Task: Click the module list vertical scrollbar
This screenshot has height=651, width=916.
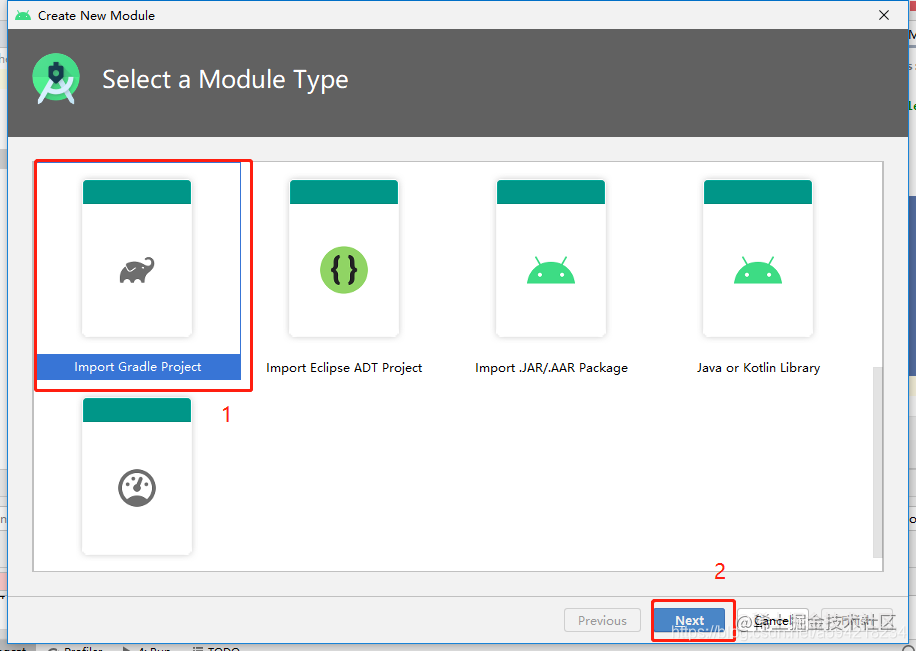Action: tap(877, 462)
